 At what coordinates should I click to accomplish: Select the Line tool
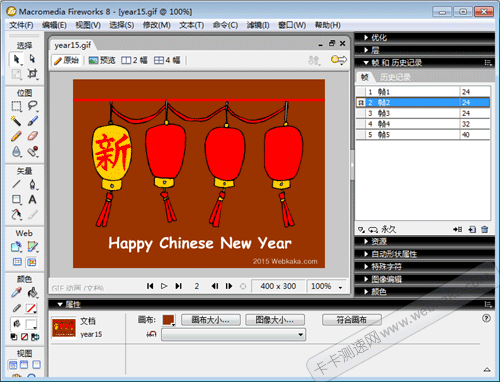[16, 184]
